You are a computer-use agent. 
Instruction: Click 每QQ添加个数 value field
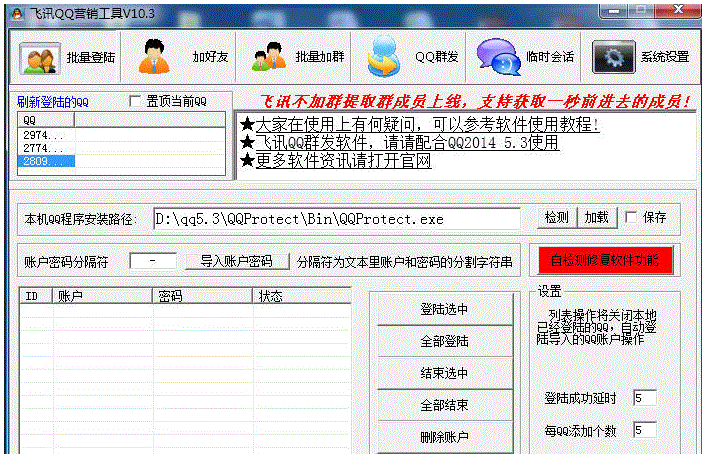coord(645,430)
